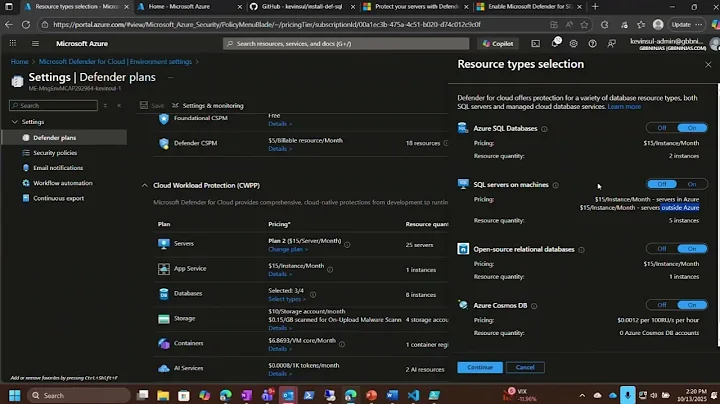Viewport: 720px width, 404px height.
Task: Turn Azure SQL Databases Off
Action: click(x=662, y=128)
